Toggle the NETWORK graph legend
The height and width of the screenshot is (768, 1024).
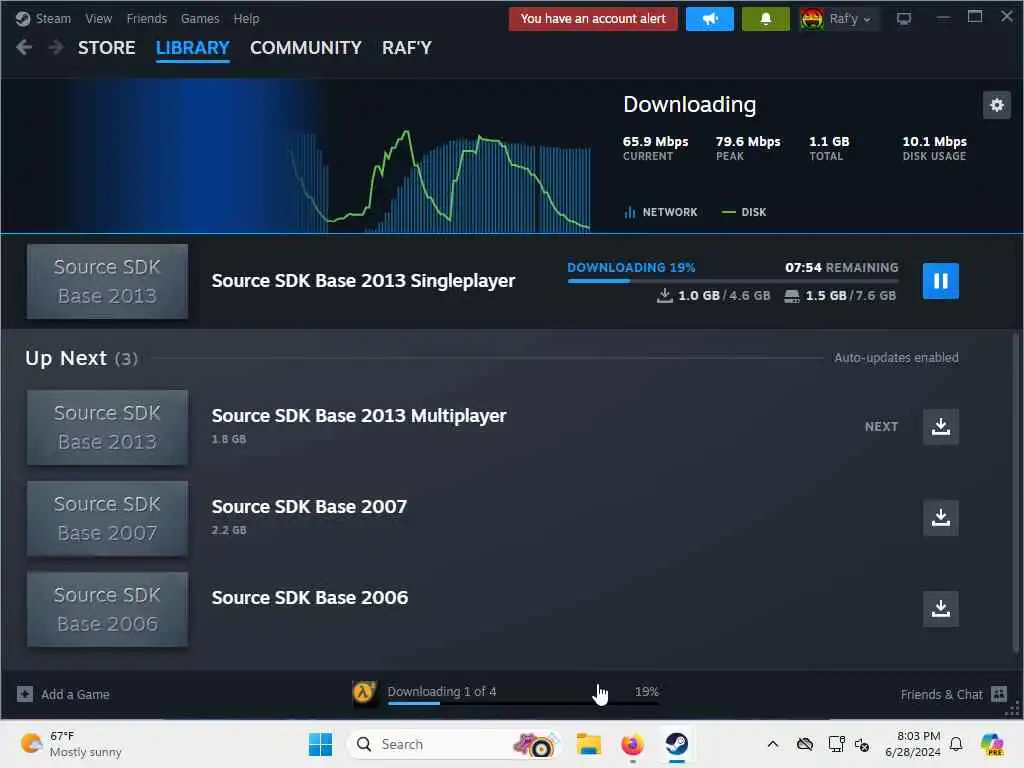(x=661, y=212)
